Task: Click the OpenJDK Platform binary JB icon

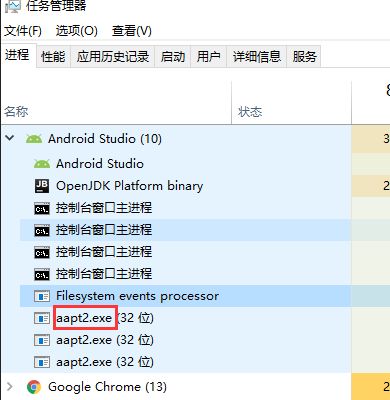Action: click(x=42, y=186)
